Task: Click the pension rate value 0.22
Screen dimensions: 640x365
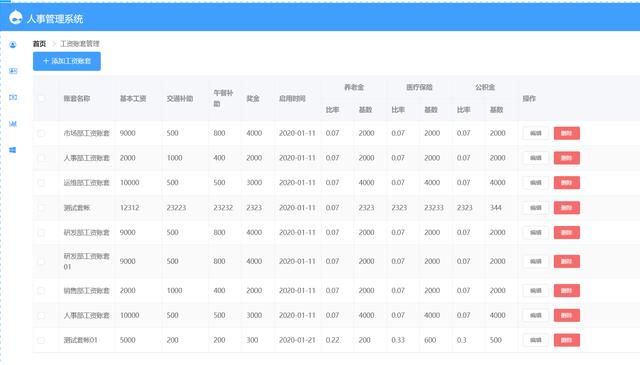Action: (333, 340)
